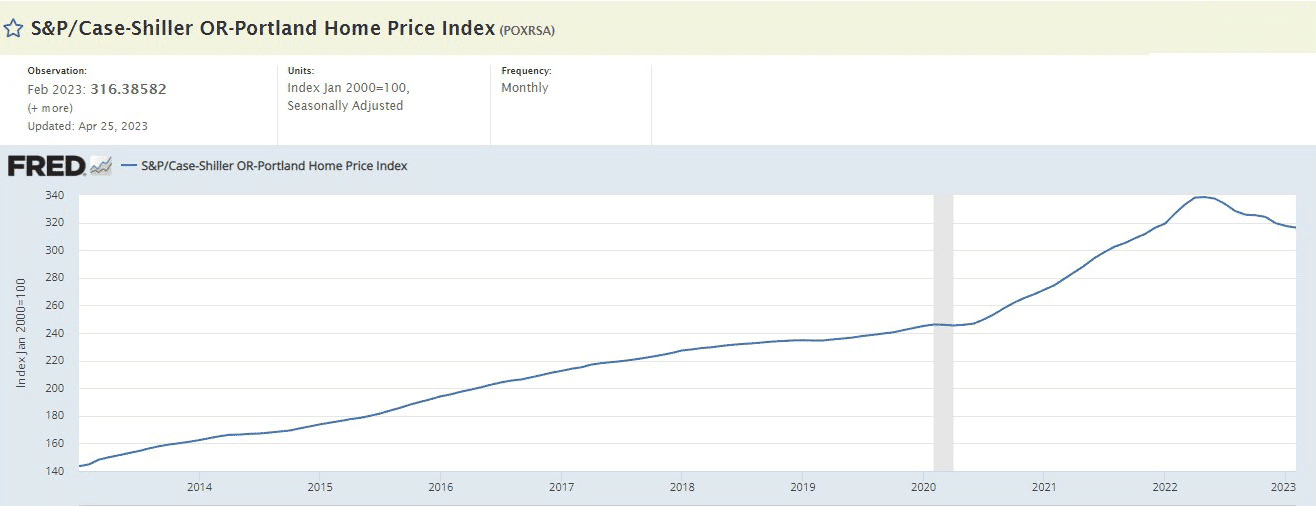
Task: Click the 2020 x-axis label
Action: click(x=923, y=487)
